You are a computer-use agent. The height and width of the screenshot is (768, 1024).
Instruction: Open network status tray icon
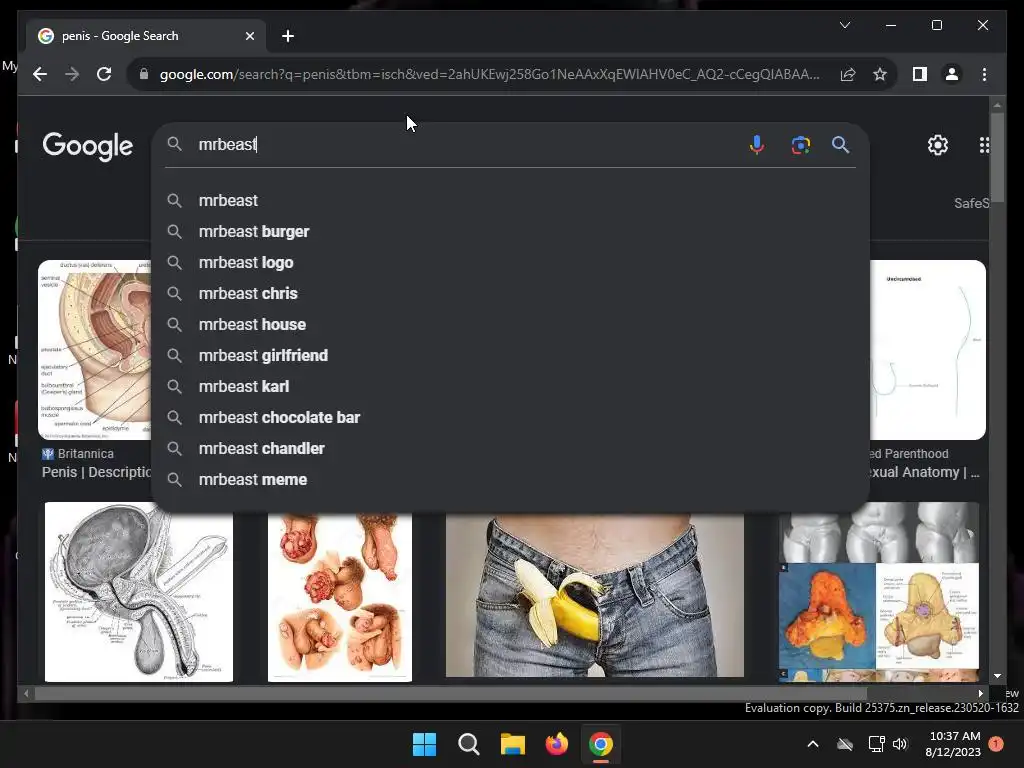click(x=876, y=744)
